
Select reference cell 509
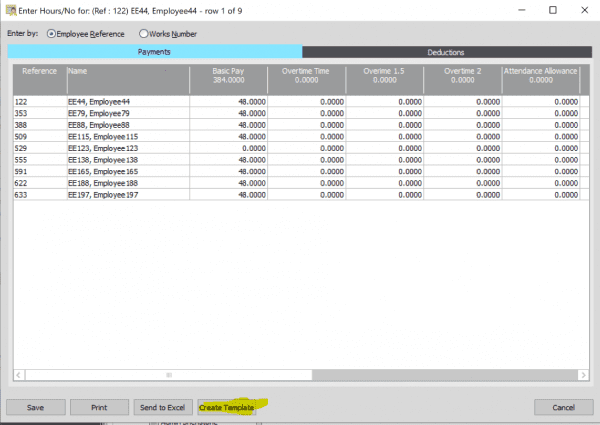(x=40, y=137)
